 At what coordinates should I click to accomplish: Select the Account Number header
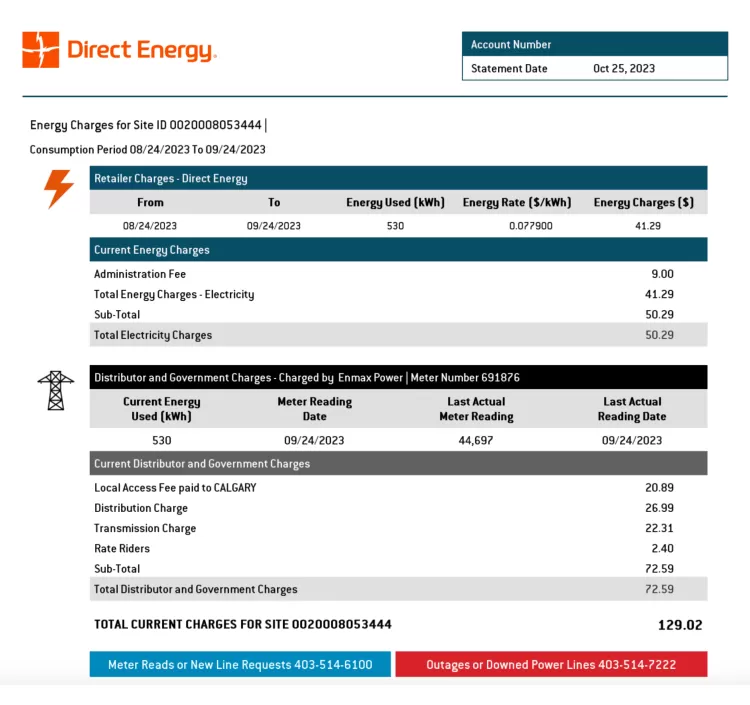[x=595, y=44]
